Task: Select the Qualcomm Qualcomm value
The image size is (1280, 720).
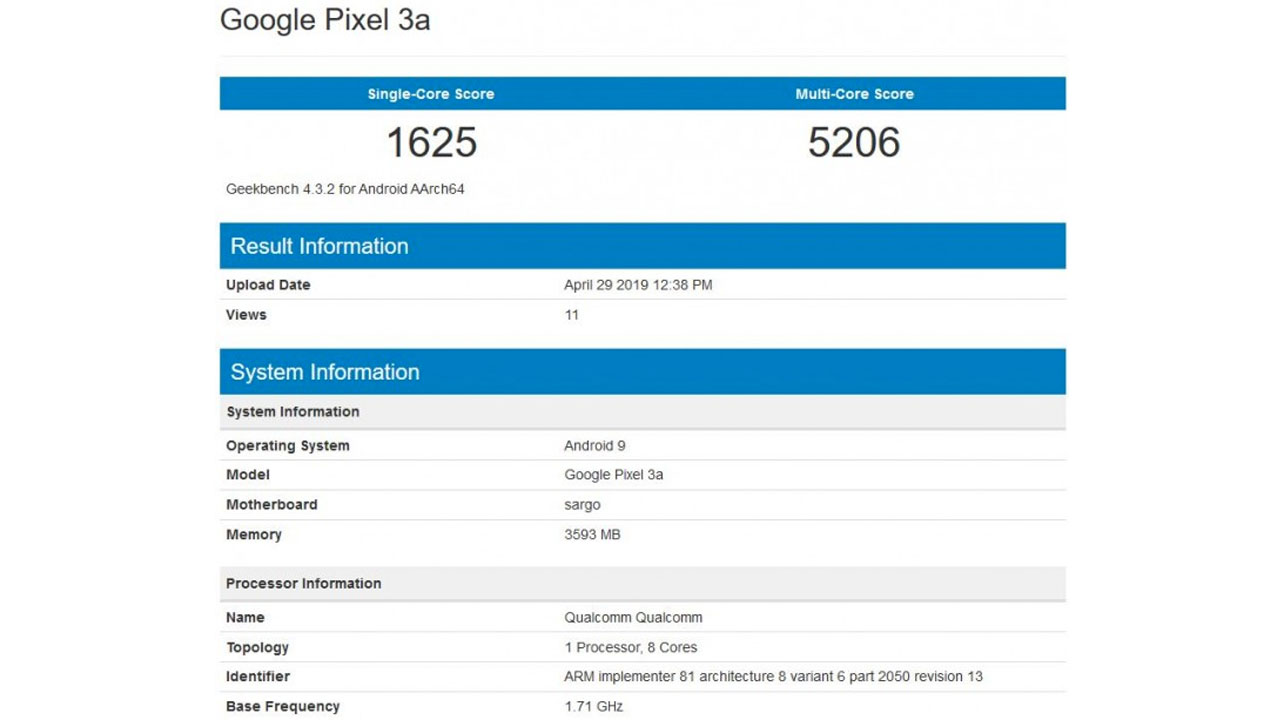Action: pyautogui.click(x=633, y=618)
